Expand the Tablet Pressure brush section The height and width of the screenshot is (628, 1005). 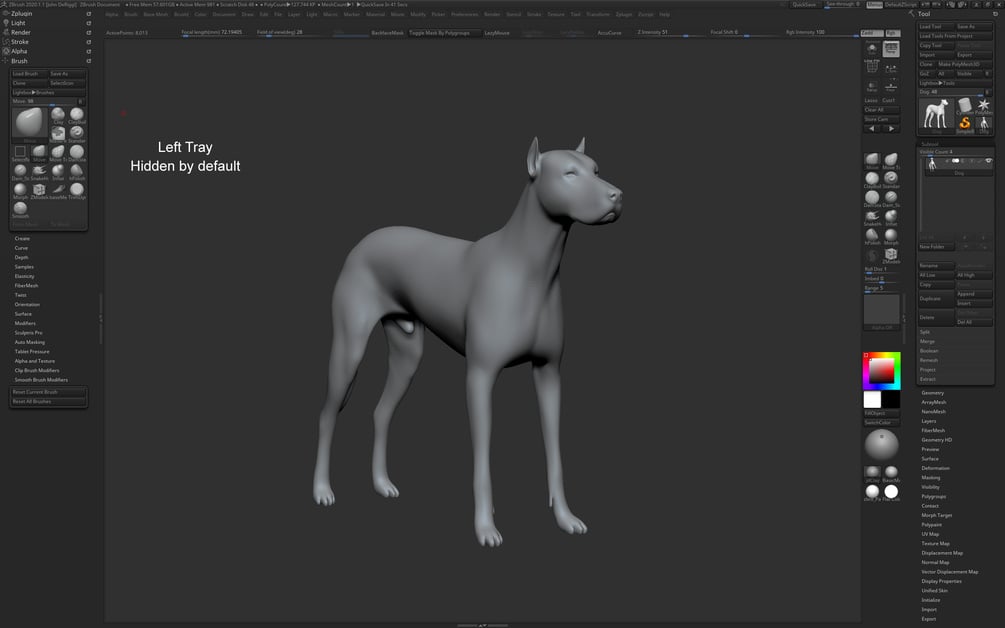point(32,352)
